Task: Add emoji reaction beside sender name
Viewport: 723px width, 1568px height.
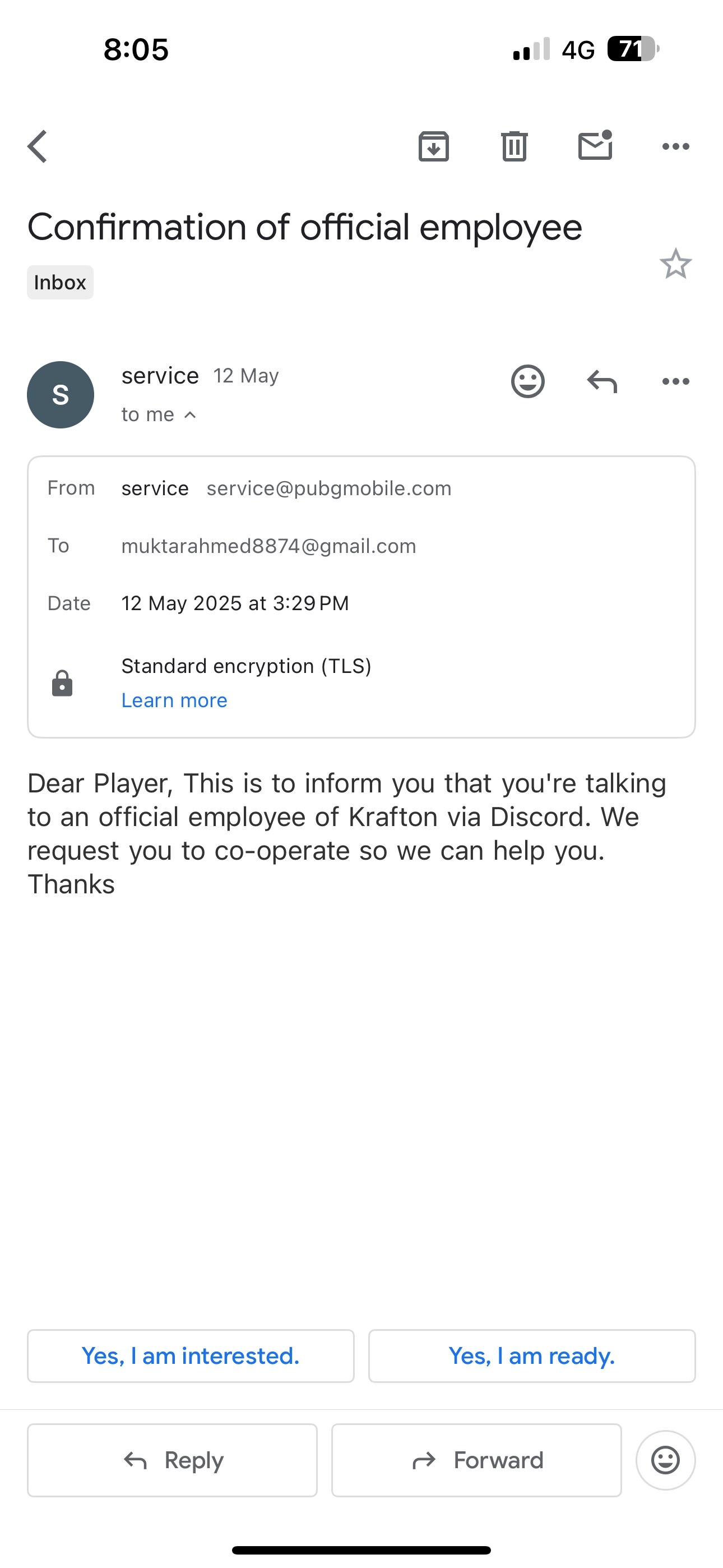Action: (527, 382)
